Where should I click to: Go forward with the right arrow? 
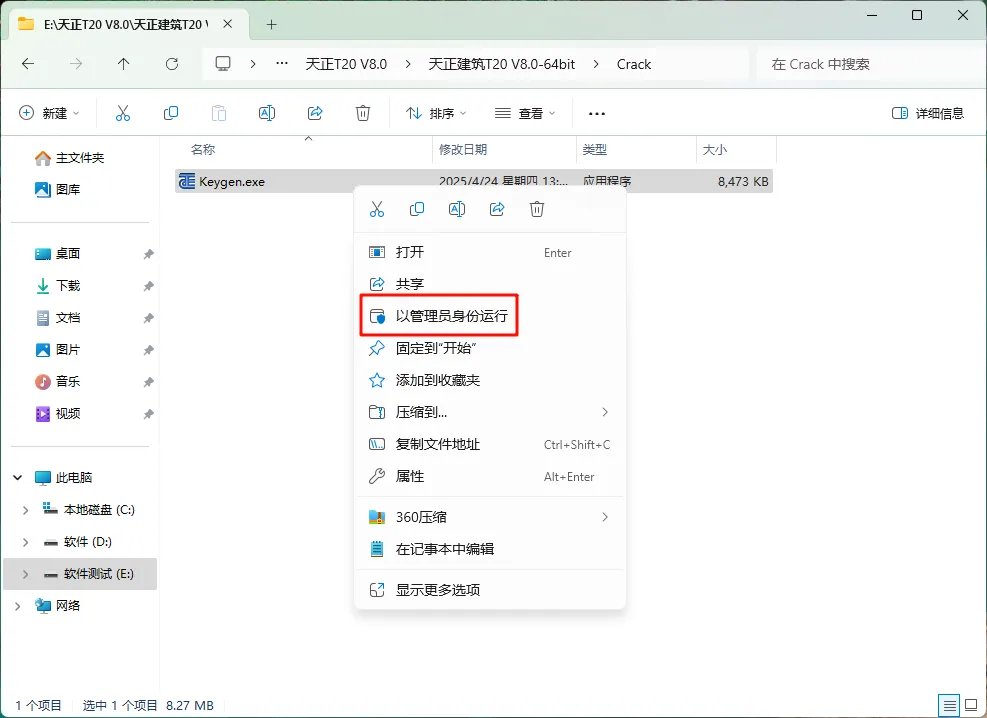click(76, 64)
